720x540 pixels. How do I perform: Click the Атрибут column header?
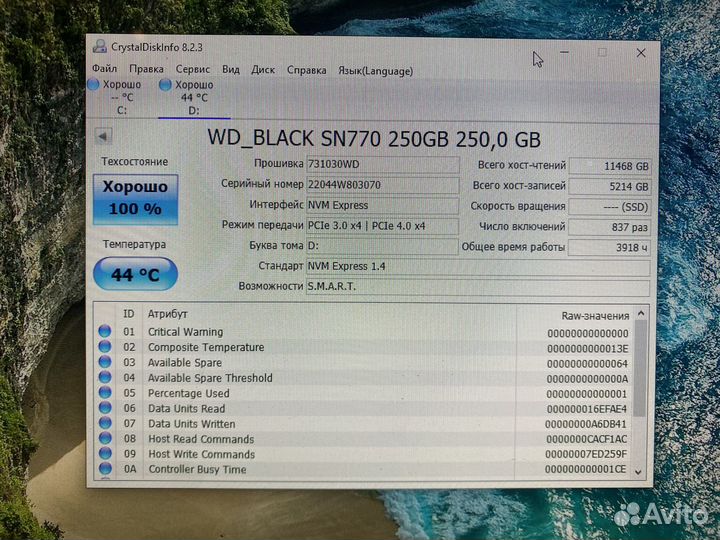click(168, 315)
